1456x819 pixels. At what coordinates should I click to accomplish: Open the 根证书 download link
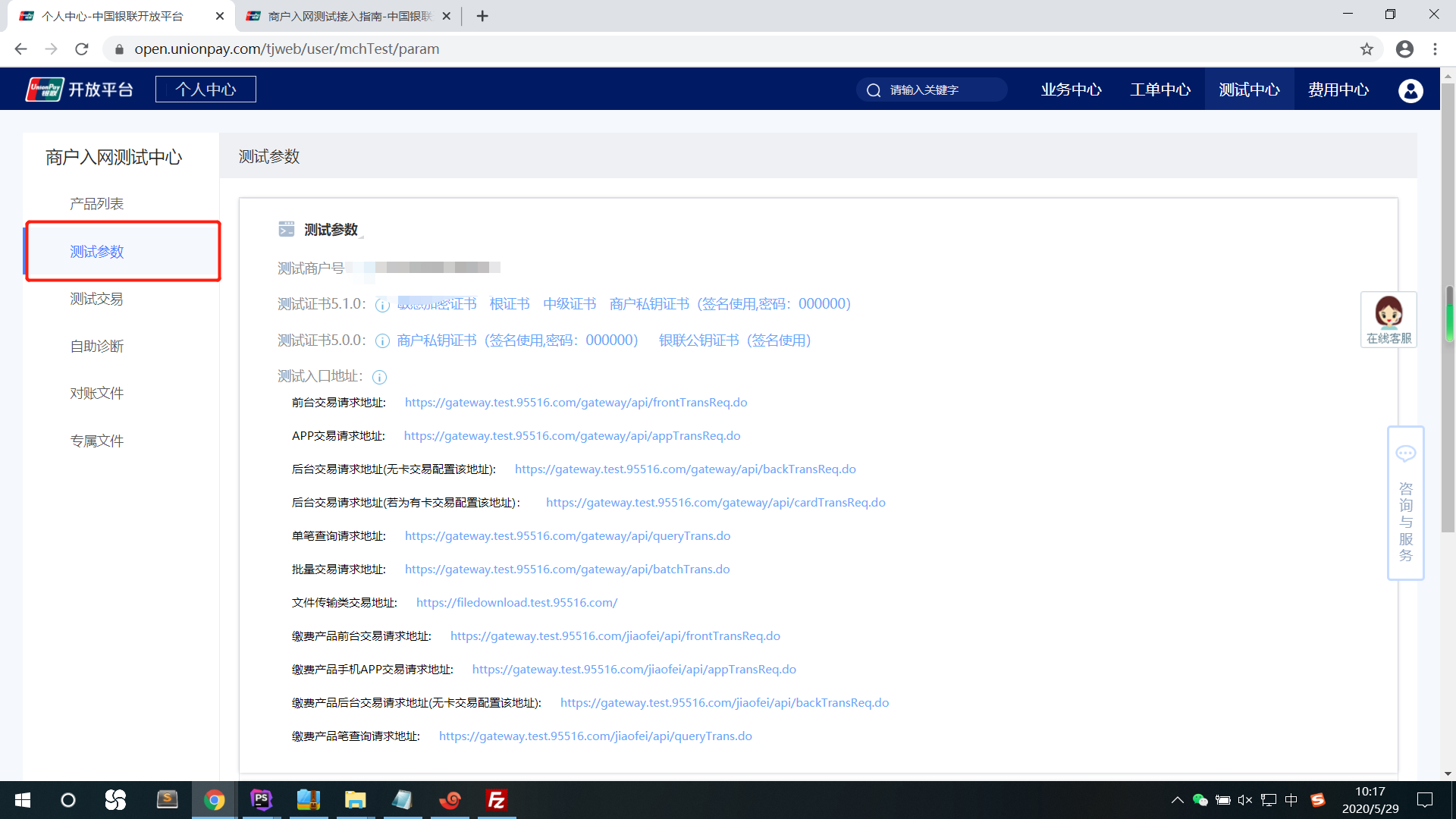point(509,303)
